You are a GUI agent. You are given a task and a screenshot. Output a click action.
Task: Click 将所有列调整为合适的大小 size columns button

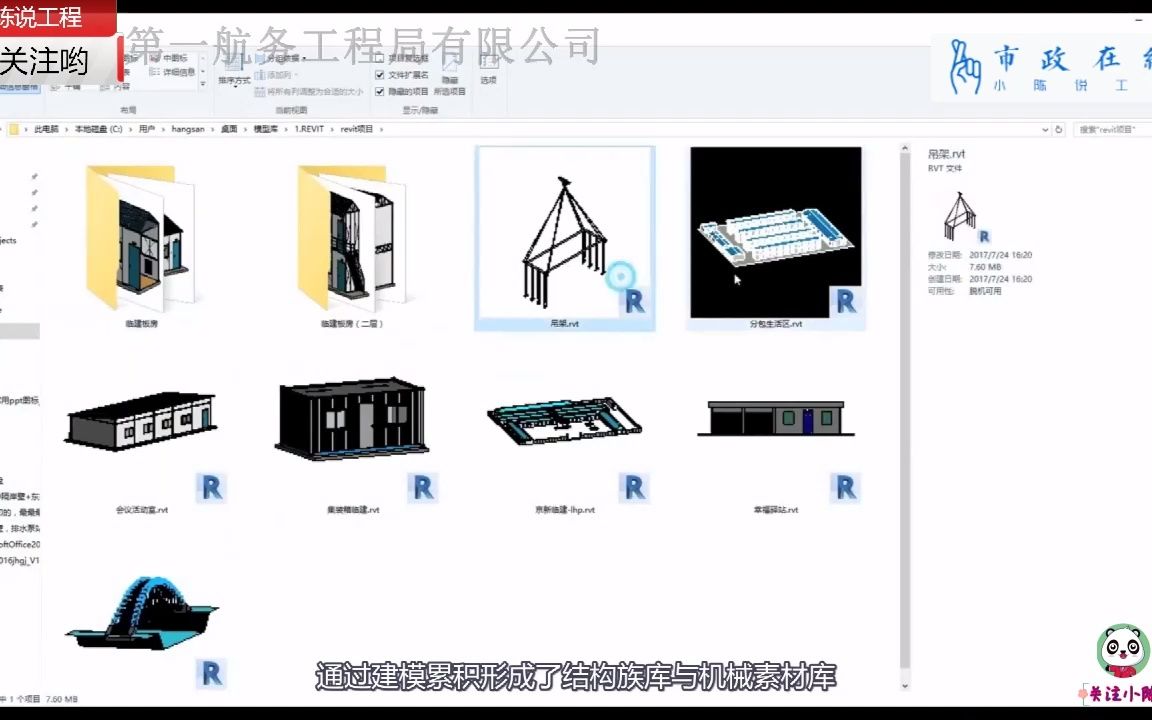(309, 92)
